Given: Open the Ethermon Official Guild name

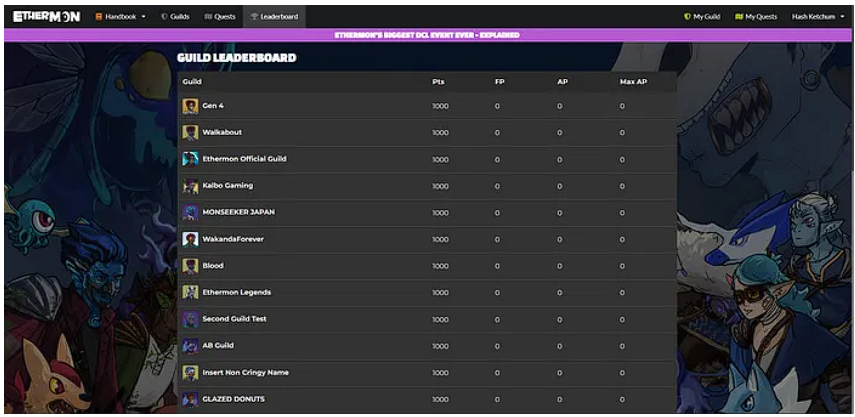Looking at the screenshot, I should tap(244, 159).
